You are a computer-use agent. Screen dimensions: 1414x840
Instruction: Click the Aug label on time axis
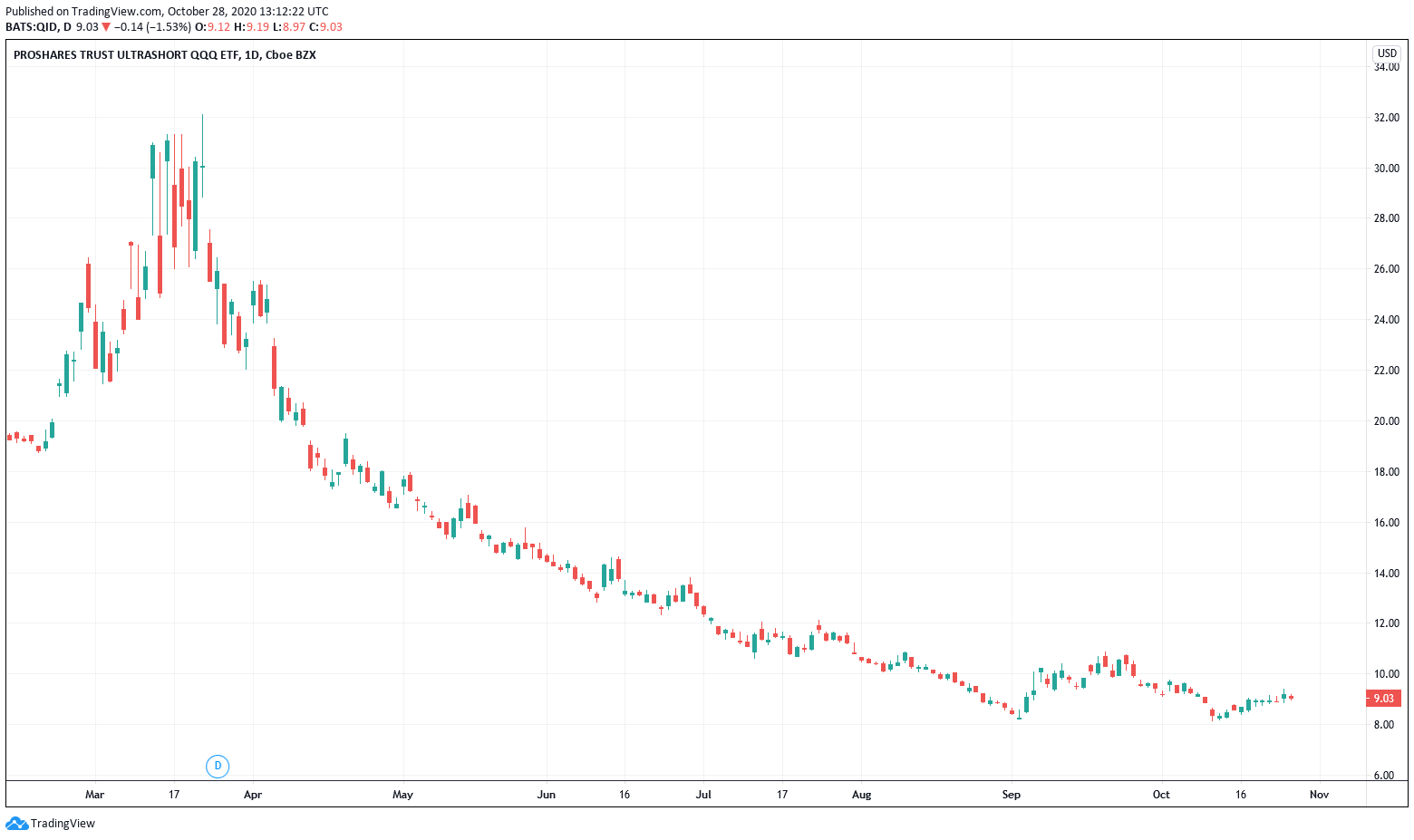862,795
